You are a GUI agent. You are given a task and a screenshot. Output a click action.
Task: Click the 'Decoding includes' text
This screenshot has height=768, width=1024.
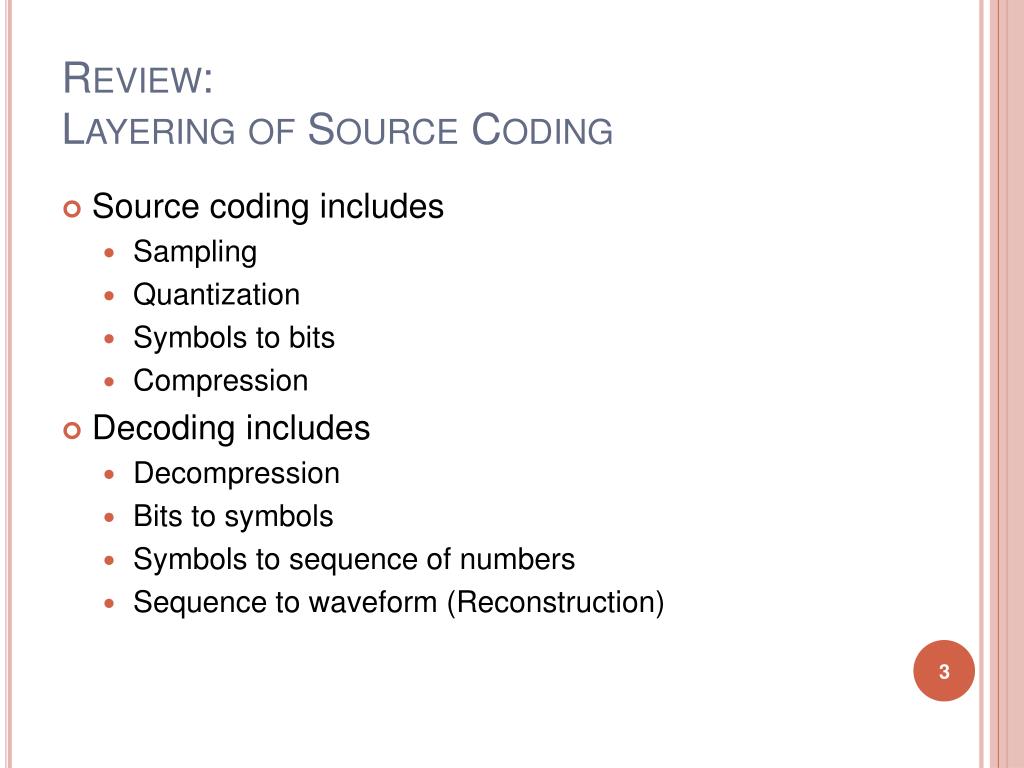[231, 428]
